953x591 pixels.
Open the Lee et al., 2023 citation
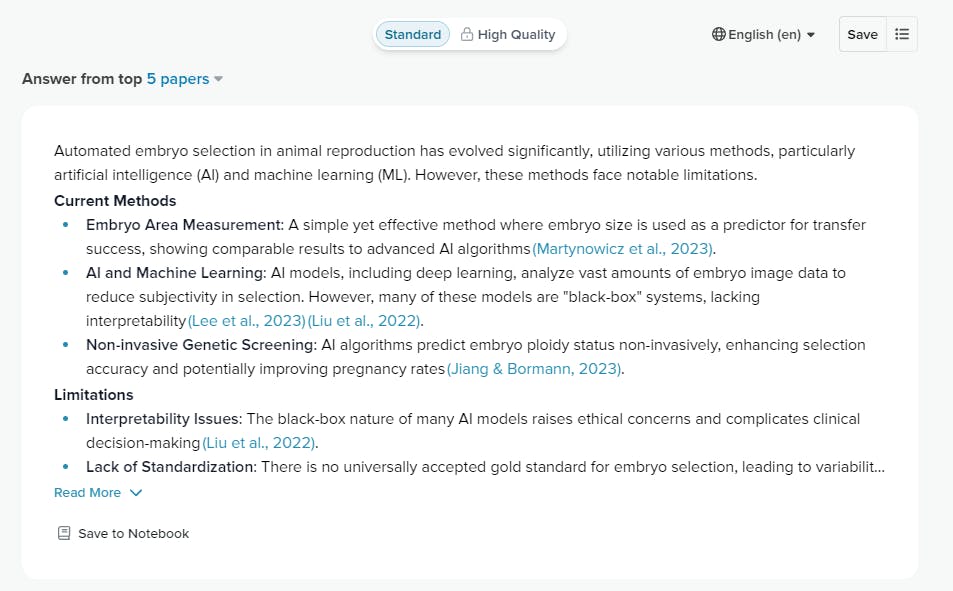[x=246, y=320]
